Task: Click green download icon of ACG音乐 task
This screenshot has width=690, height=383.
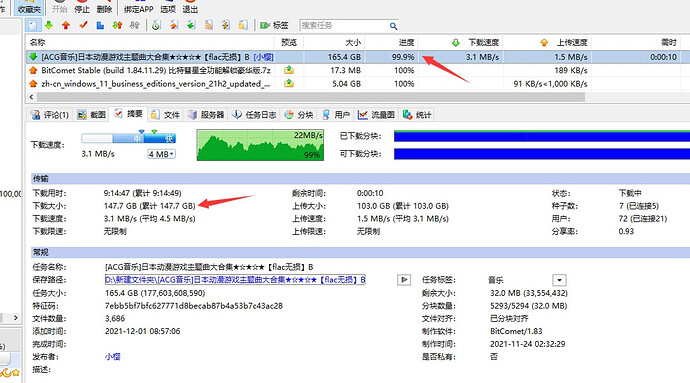Action: [x=33, y=57]
